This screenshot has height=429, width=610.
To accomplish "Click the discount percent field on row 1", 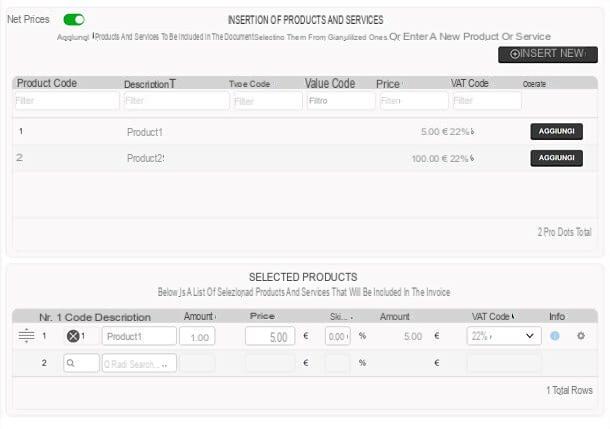I will click(338, 336).
